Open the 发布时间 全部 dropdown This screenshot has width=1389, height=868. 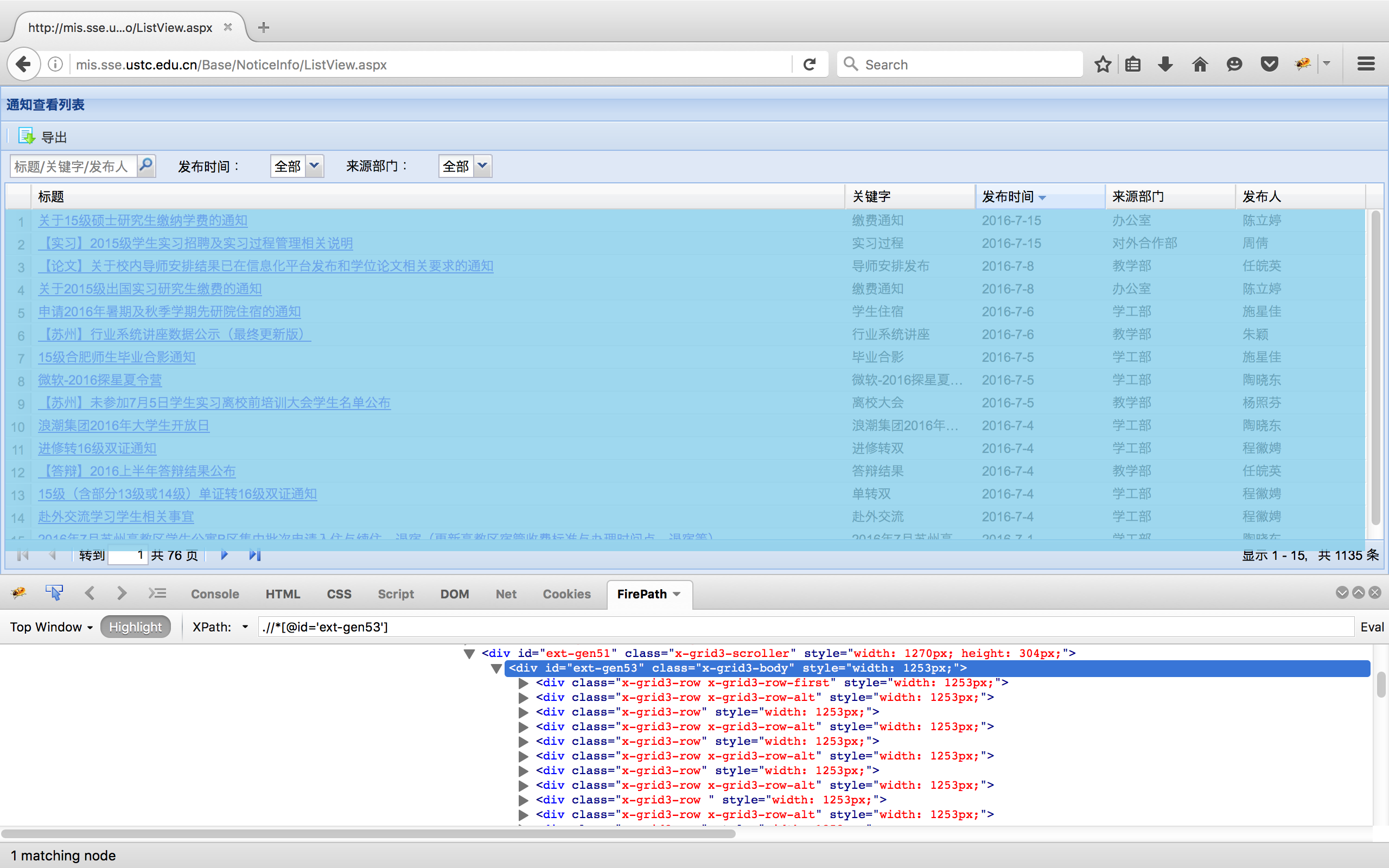(314, 166)
